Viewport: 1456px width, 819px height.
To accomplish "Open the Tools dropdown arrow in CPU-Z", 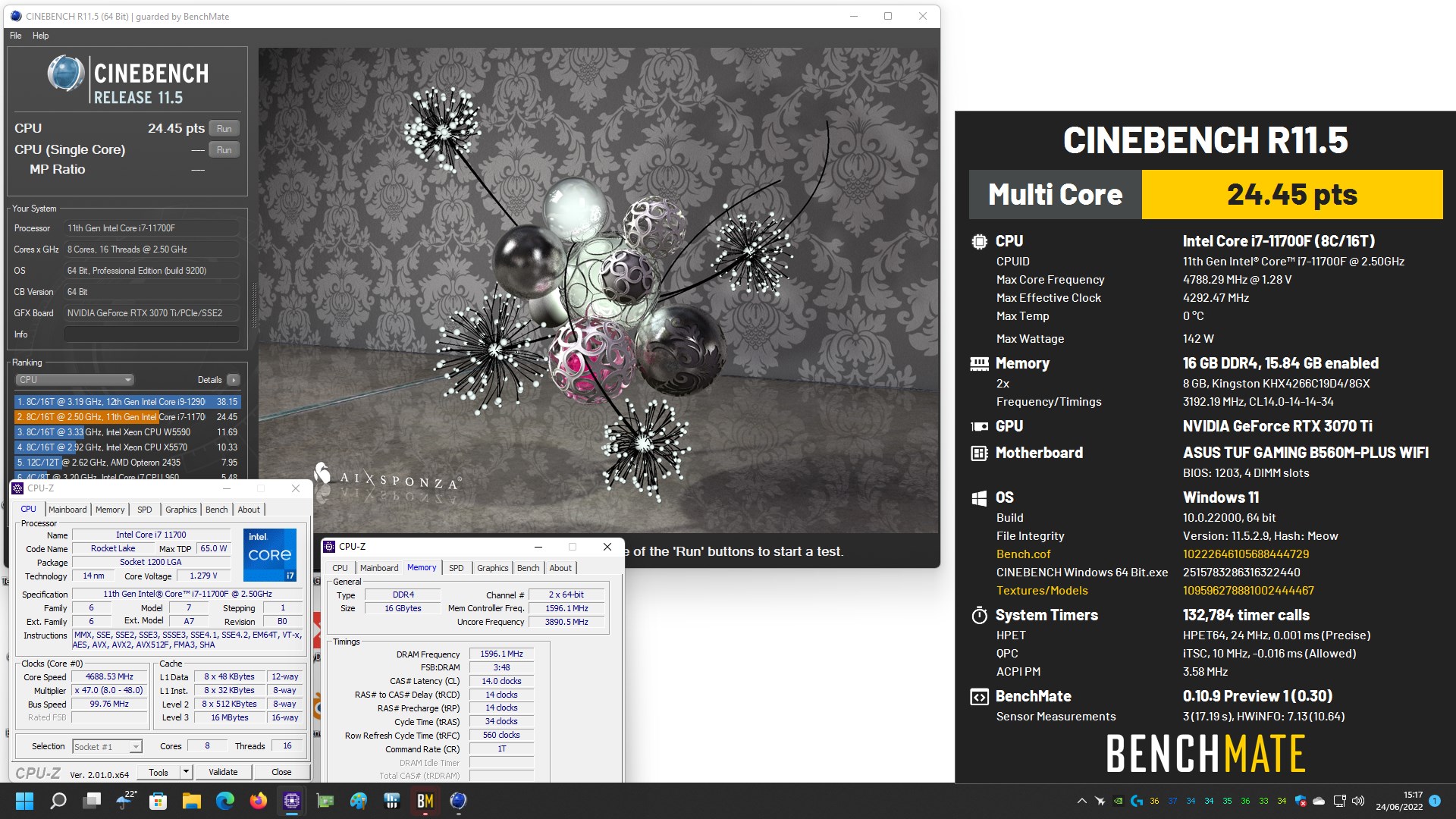I will [186, 772].
